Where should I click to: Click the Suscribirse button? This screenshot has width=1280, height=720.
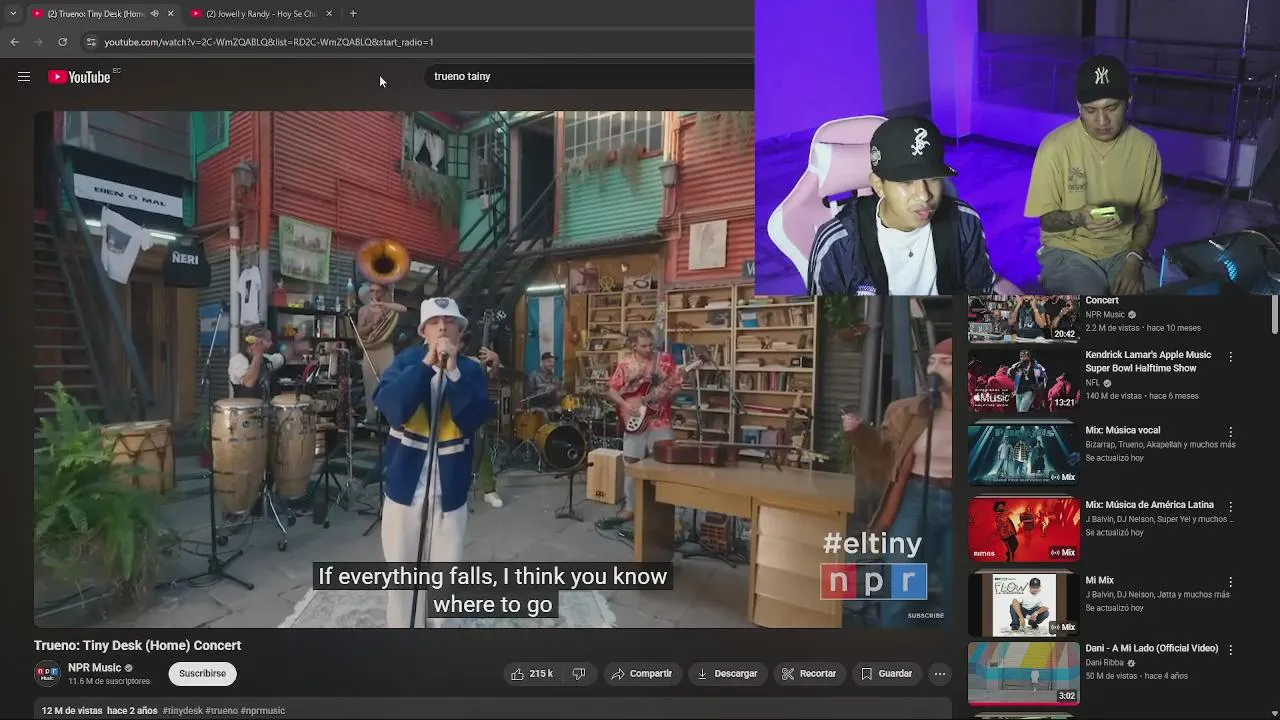pos(202,674)
